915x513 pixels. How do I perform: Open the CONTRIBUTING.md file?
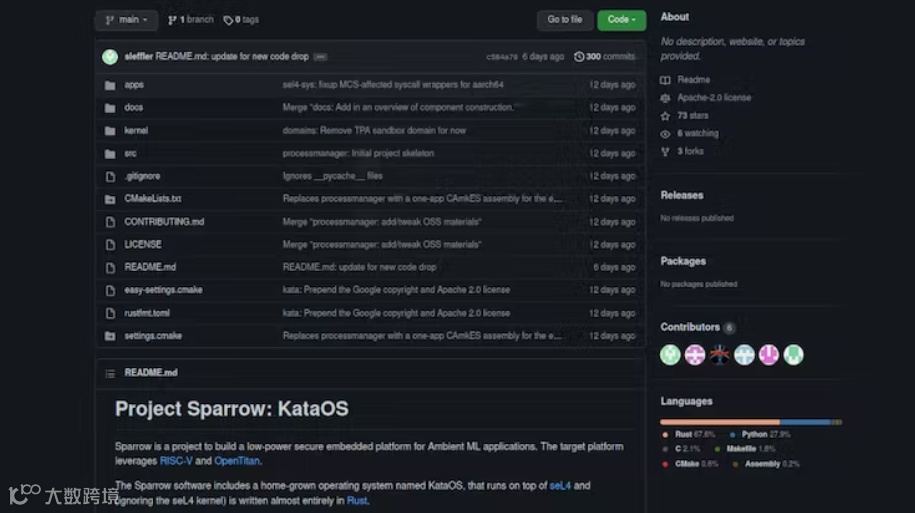click(x=164, y=222)
